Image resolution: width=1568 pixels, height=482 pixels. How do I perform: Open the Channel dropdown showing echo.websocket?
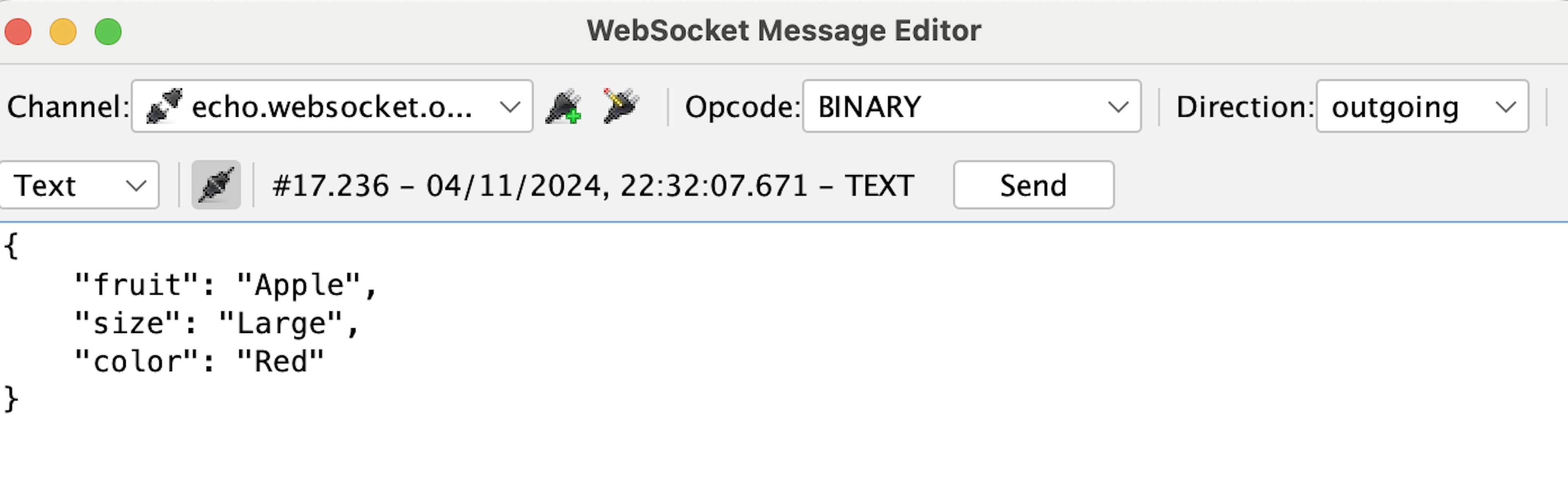pyautogui.click(x=332, y=107)
